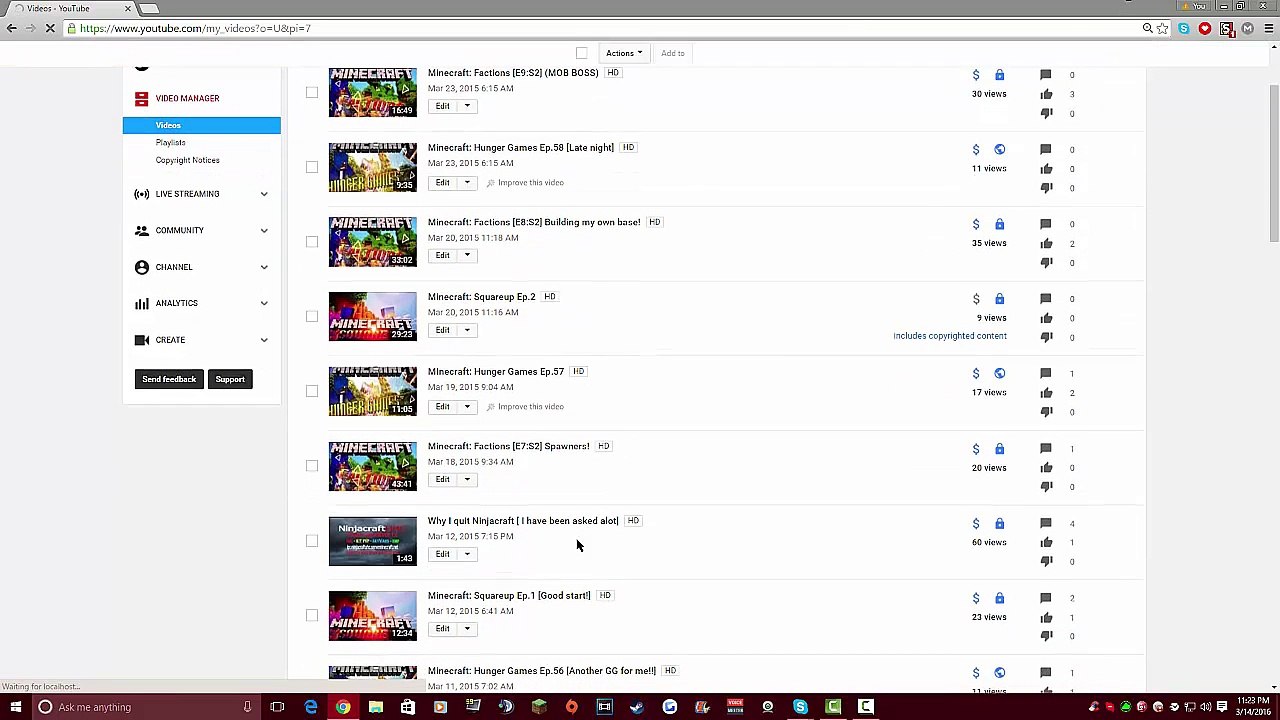Click the Ask me anything search box
Viewport: 1280px width, 720px height.
pos(145,707)
